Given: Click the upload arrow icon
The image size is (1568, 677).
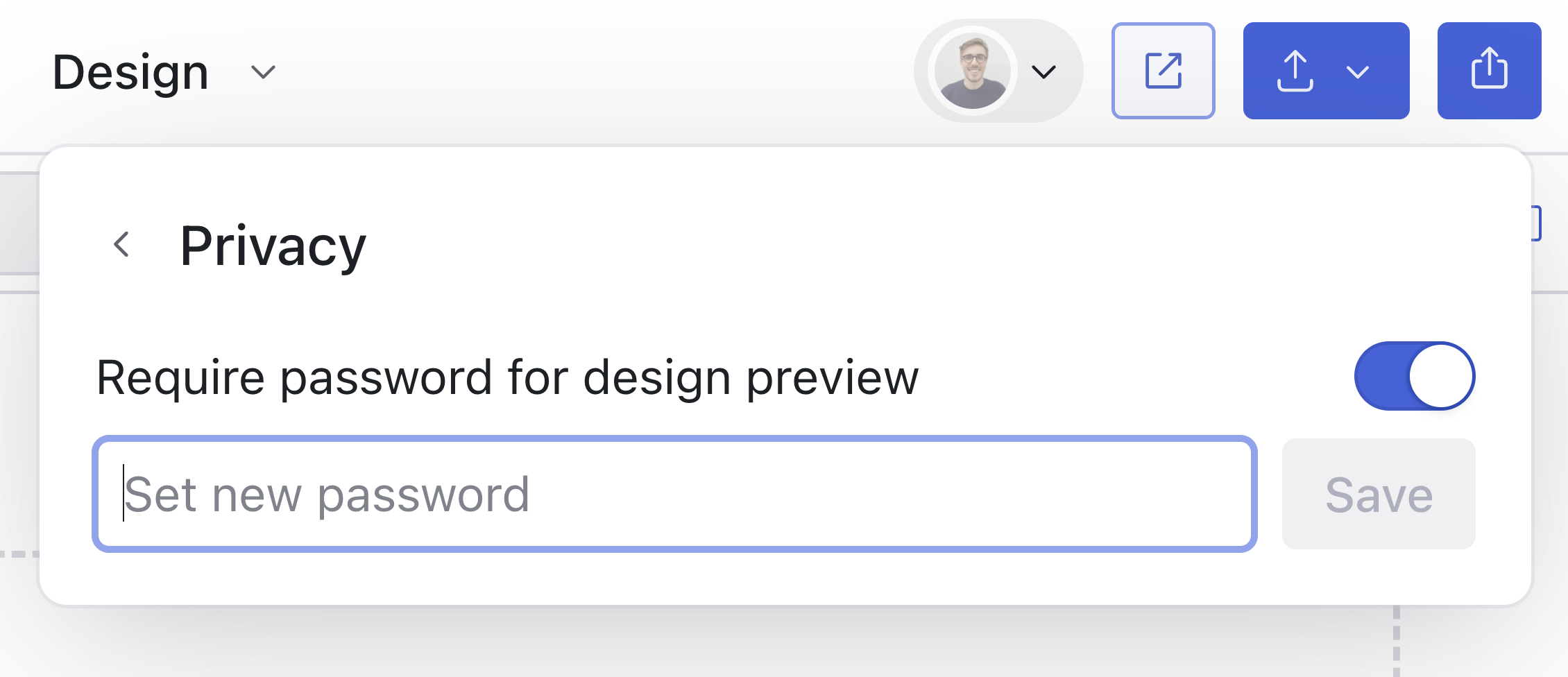Looking at the screenshot, I should pos(1295,71).
